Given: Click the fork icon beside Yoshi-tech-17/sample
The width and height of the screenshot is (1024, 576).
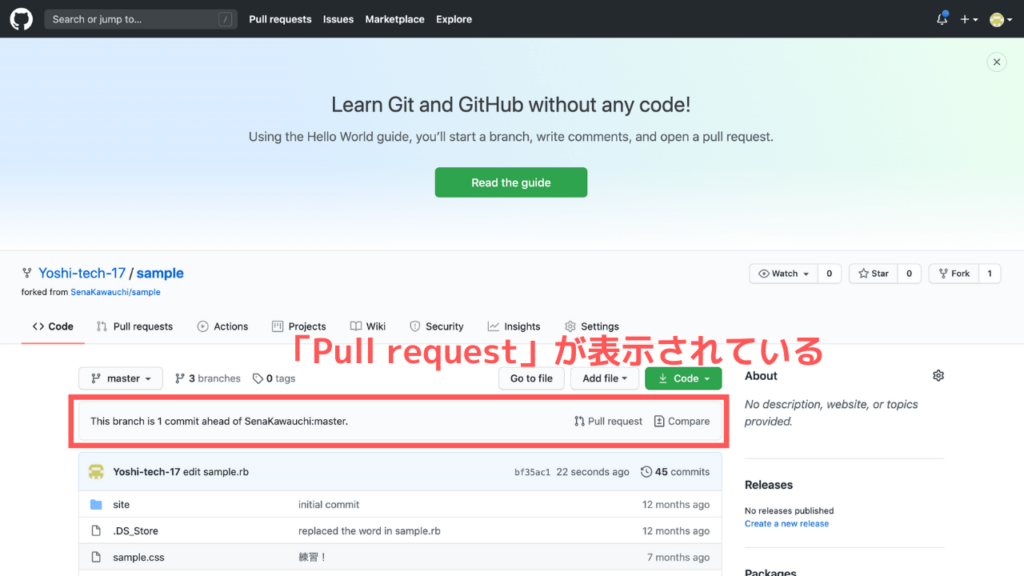Looking at the screenshot, I should click(x=27, y=272).
